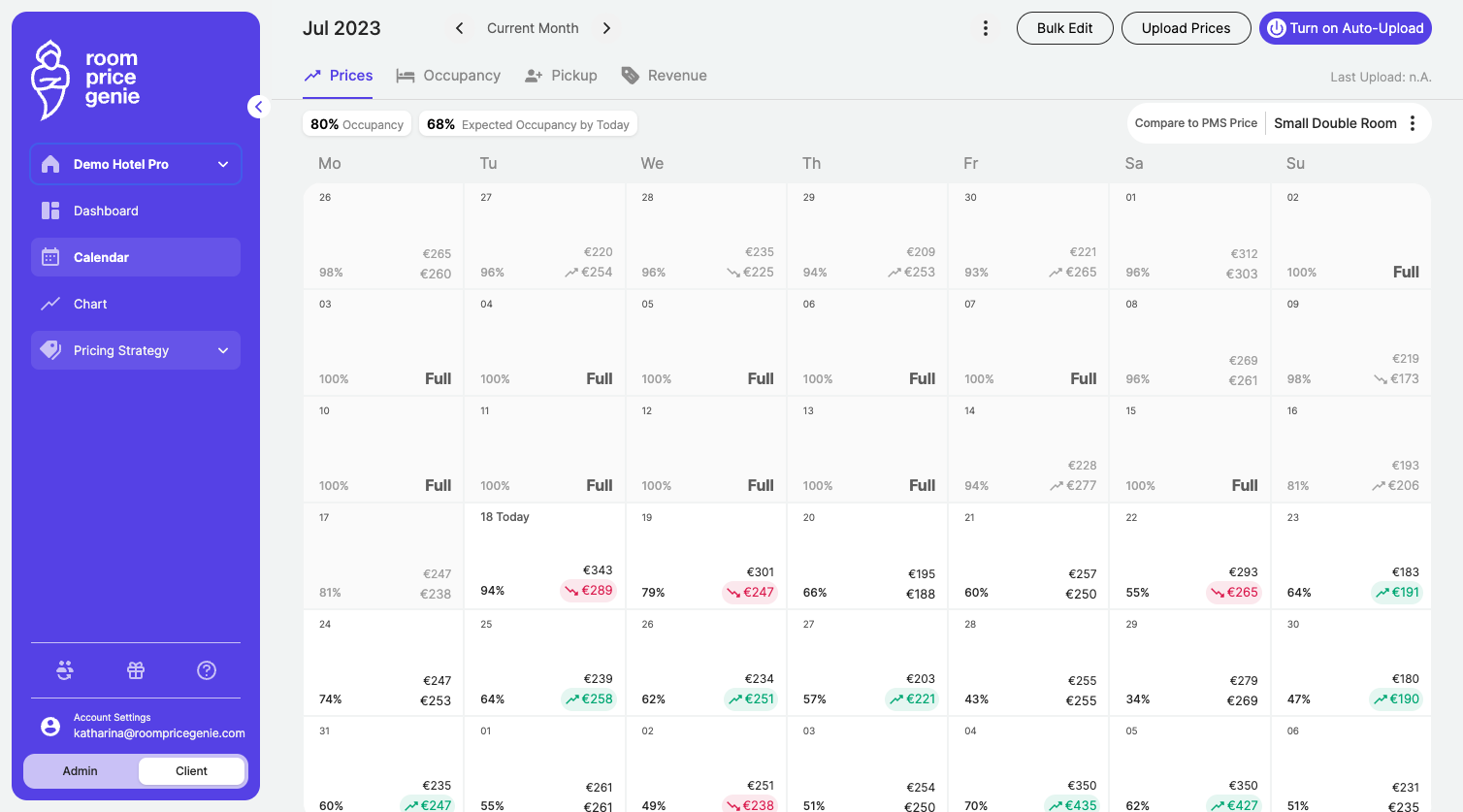Screen dimensions: 1463x812
Task: Switch to the Occupancy tab
Action: click(448, 76)
